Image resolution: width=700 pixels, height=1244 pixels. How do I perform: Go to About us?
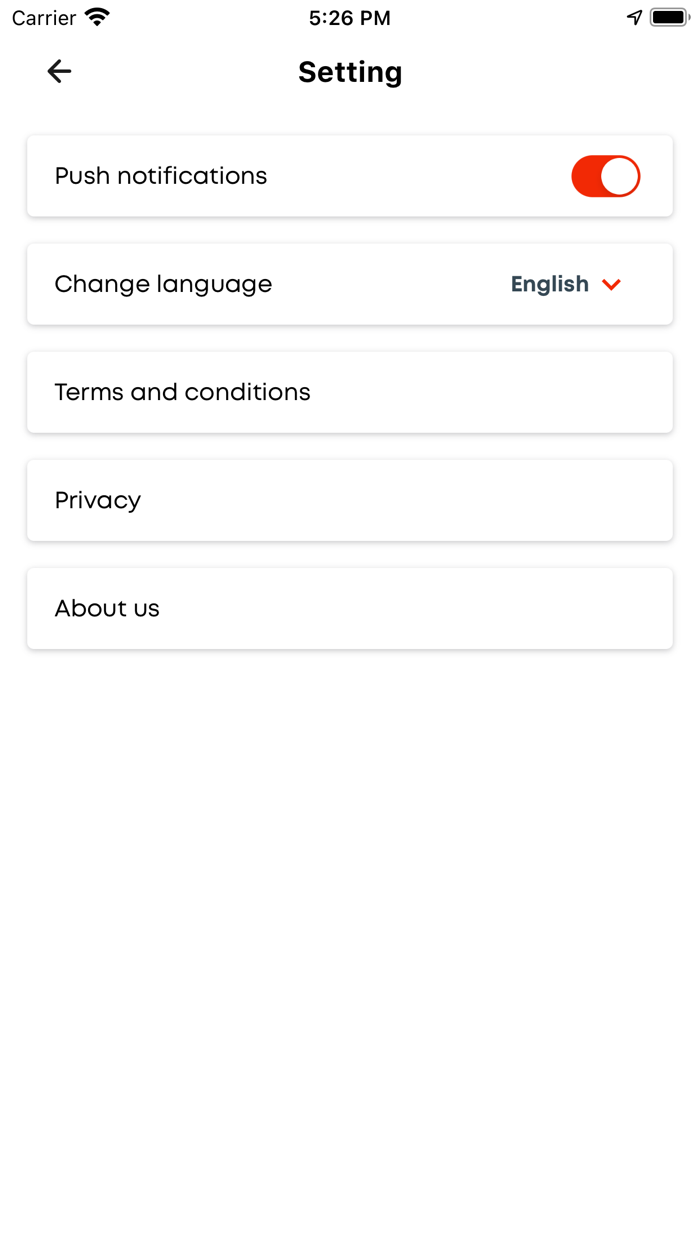click(x=107, y=608)
